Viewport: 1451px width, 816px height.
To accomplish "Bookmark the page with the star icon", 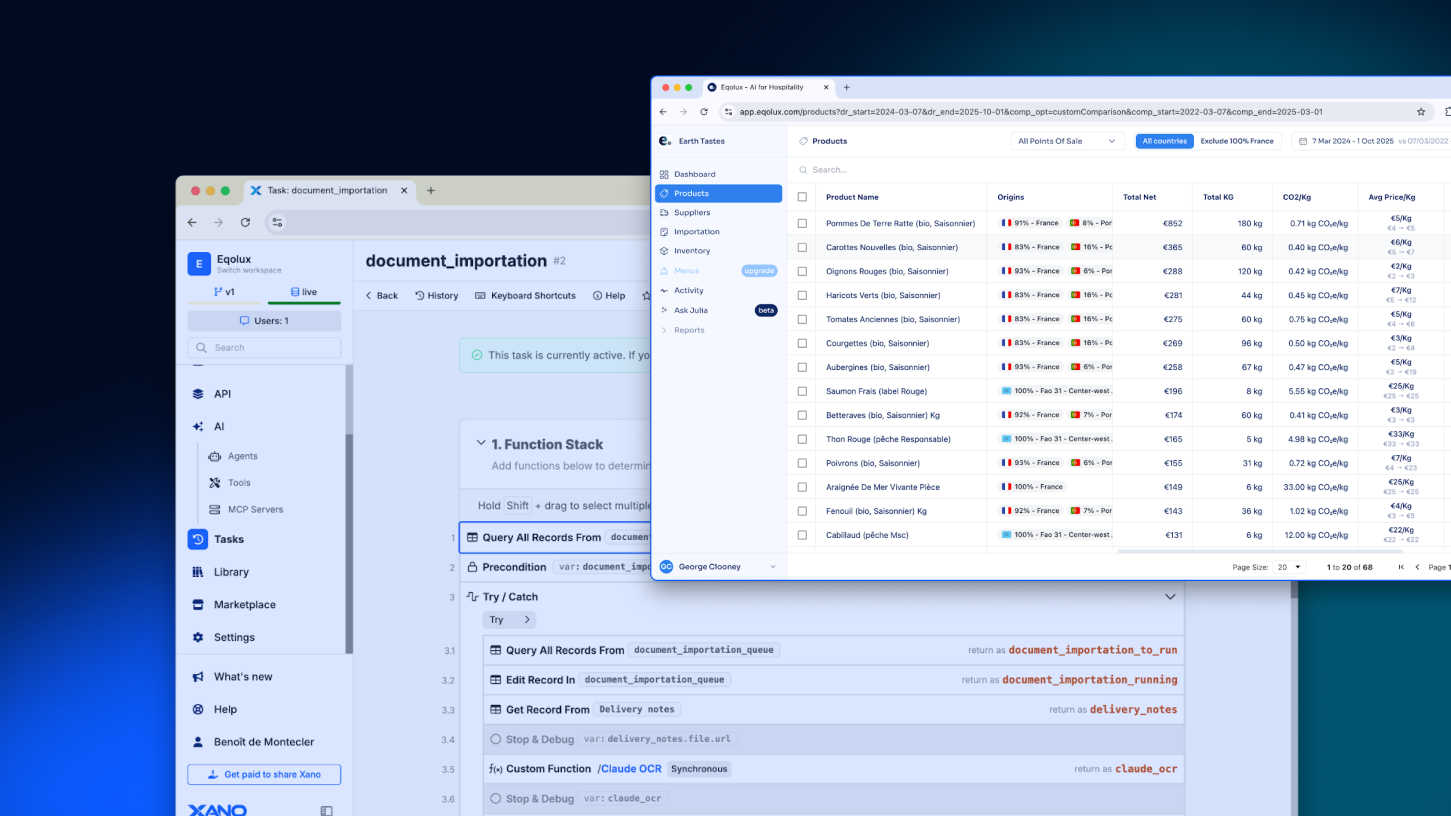I will point(1421,112).
